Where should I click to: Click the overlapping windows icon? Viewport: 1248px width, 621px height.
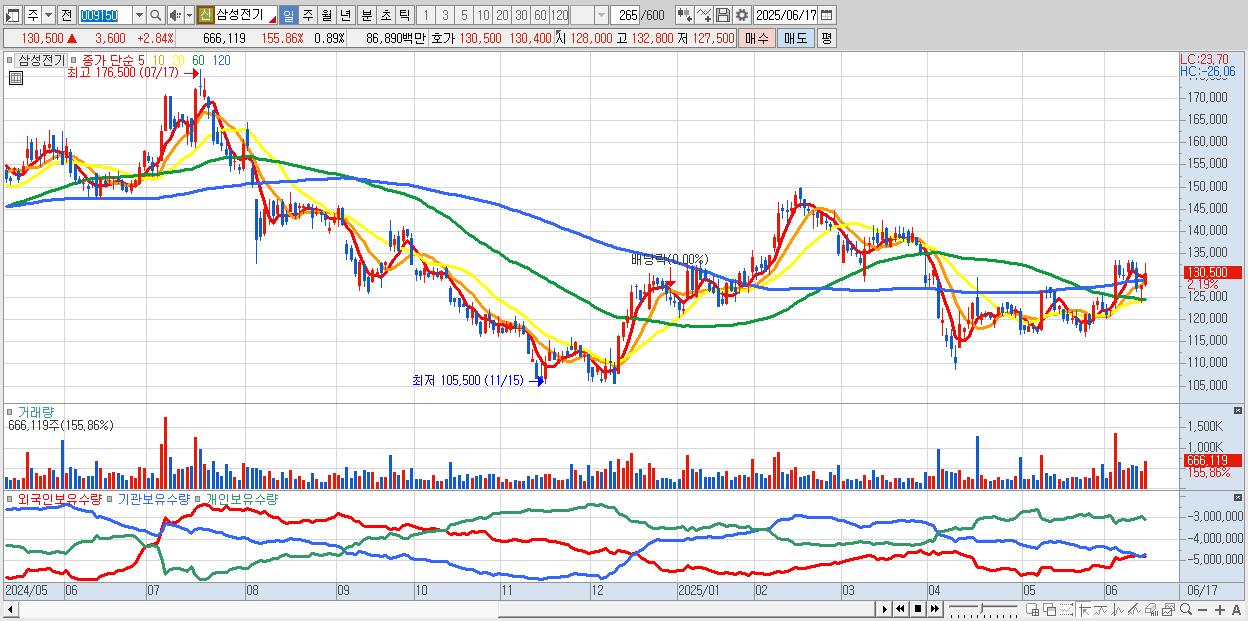coord(1049,610)
